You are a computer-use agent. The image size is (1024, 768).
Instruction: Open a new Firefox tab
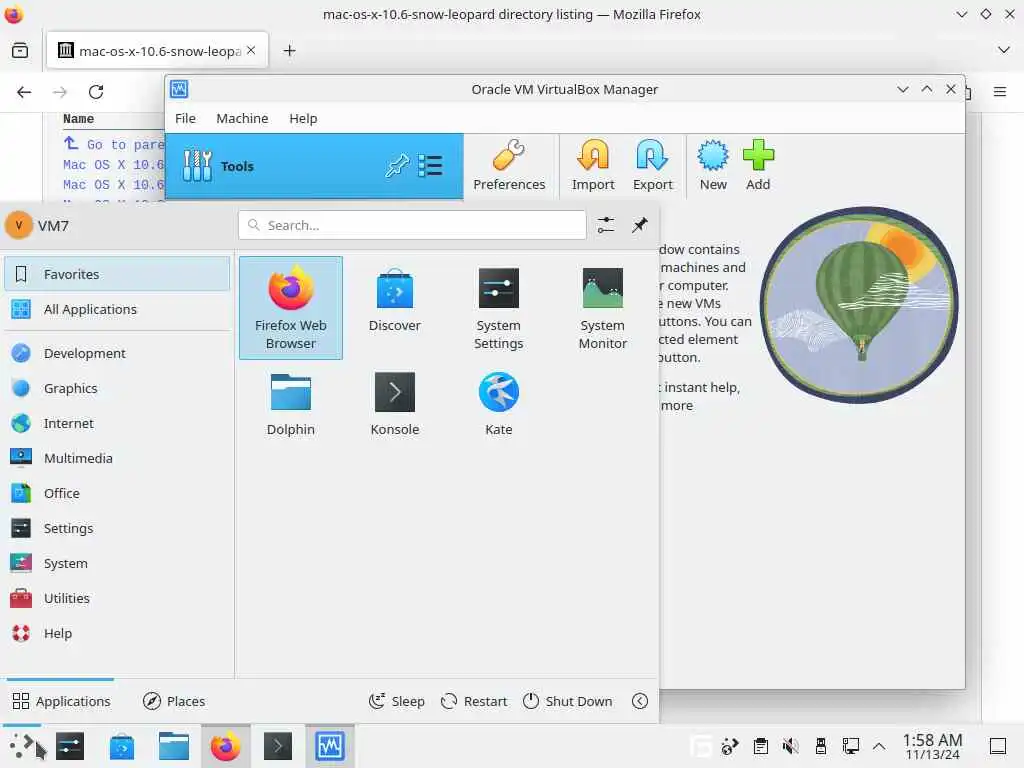coord(289,50)
